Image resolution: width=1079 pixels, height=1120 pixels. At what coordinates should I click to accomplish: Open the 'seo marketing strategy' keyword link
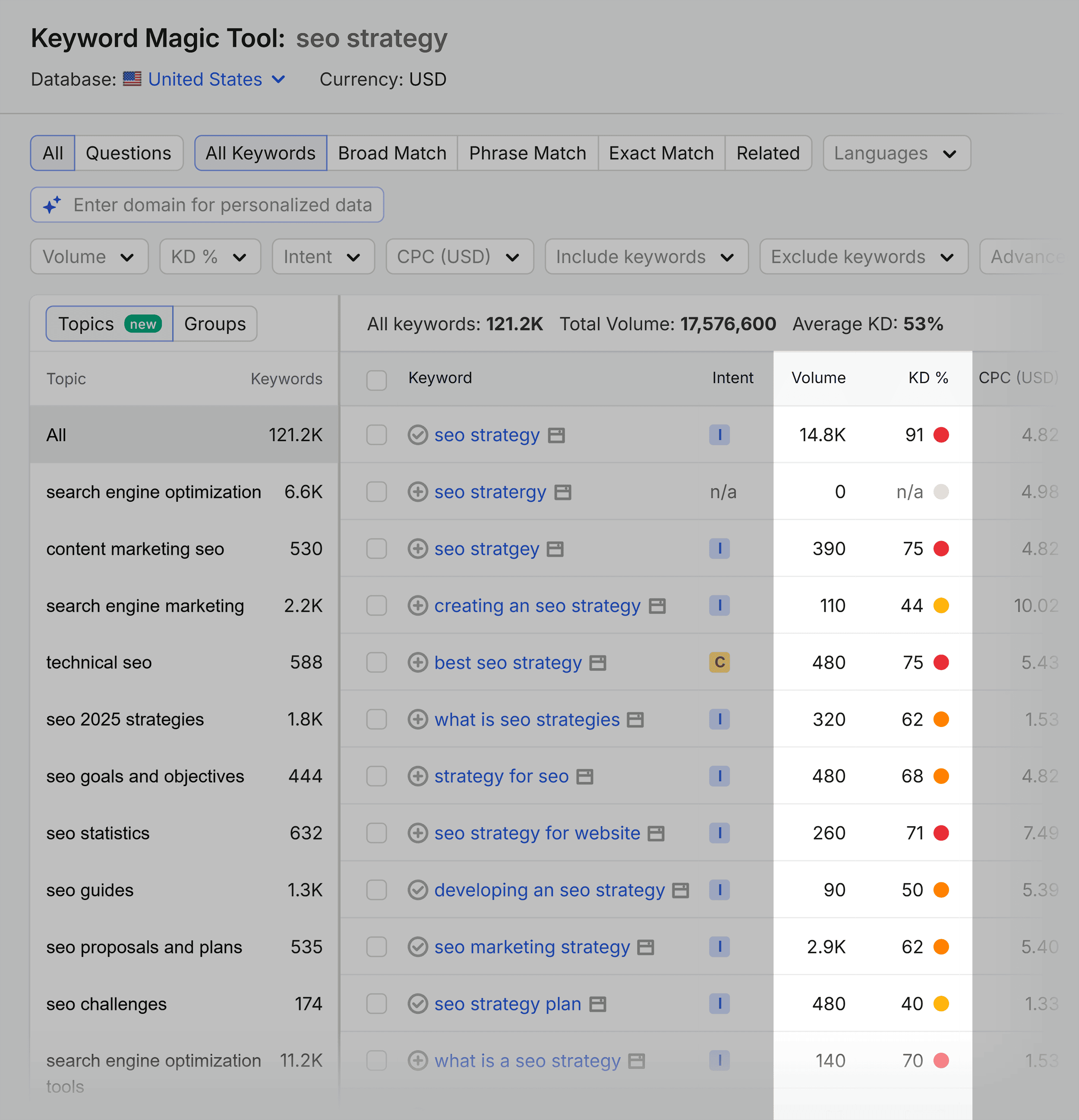[531, 947]
